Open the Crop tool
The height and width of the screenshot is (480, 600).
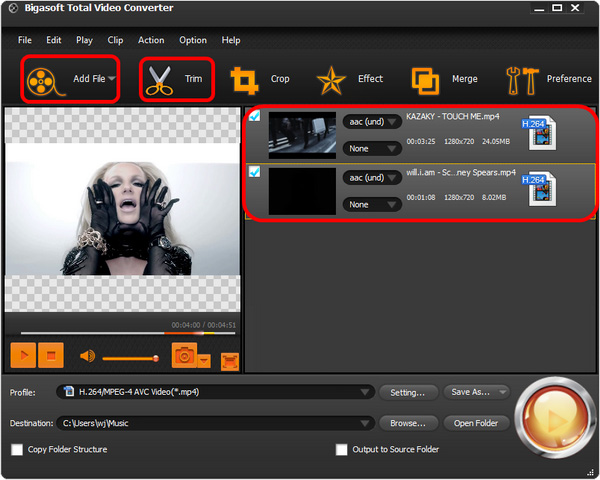click(x=245, y=80)
